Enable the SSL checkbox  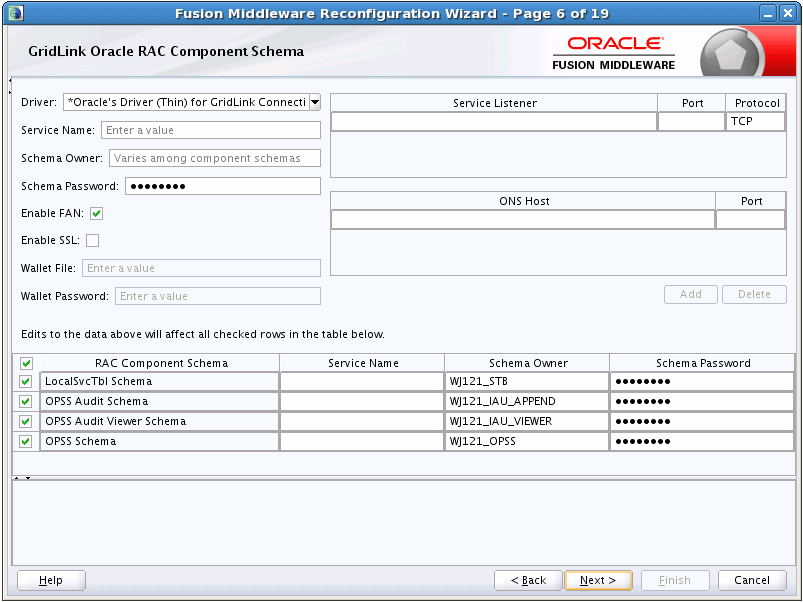(x=93, y=240)
